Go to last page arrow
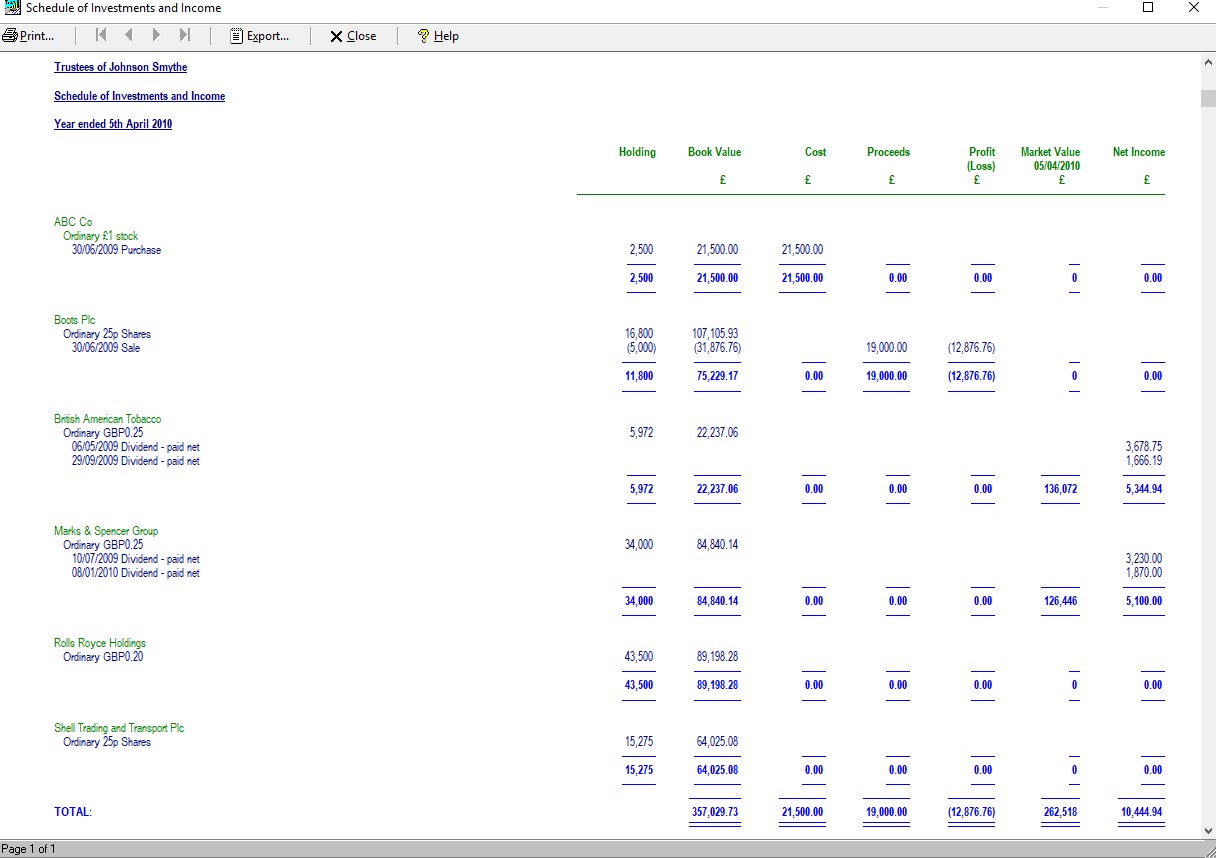Viewport: 1216px width, 858px height. pos(184,36)
